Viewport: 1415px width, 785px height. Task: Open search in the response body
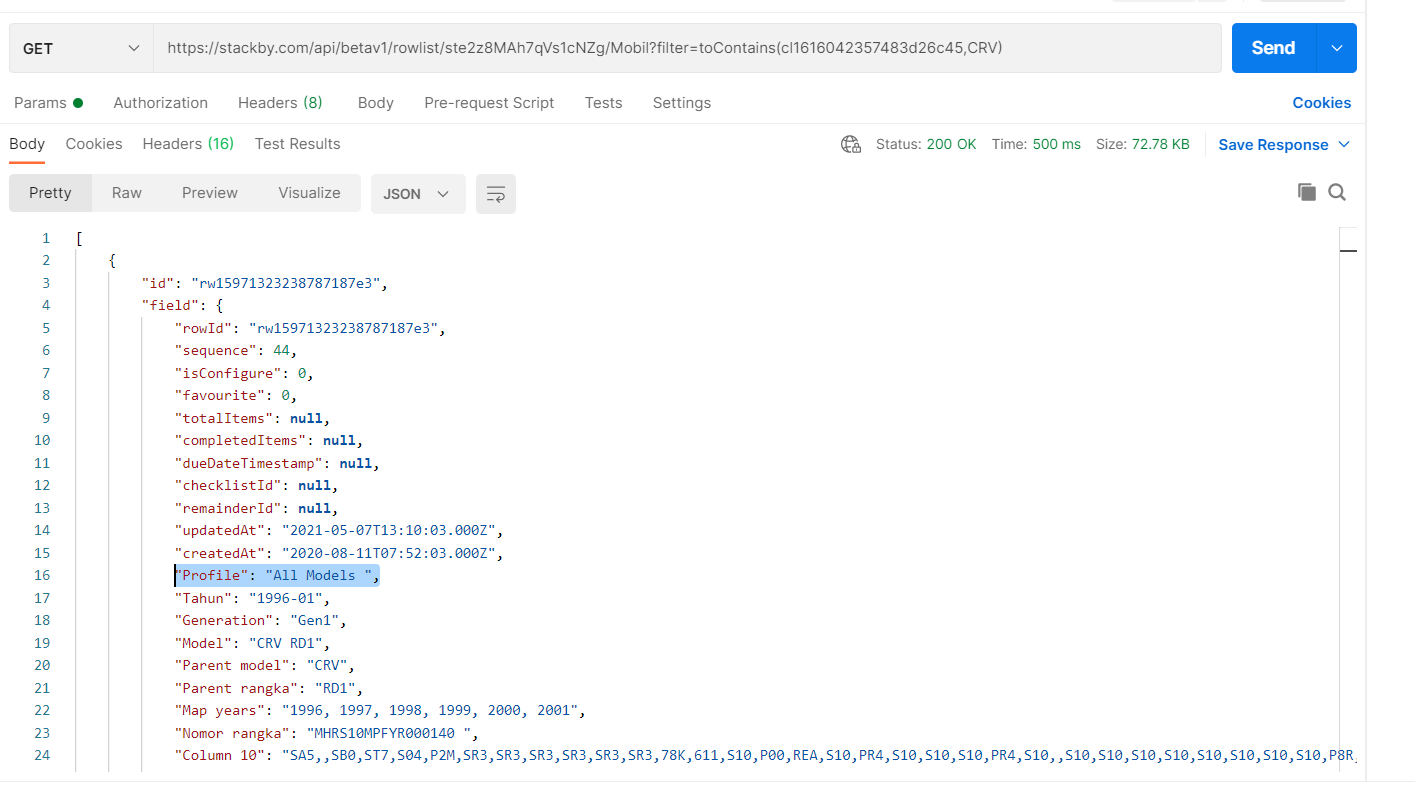(x=1337, y=192)
